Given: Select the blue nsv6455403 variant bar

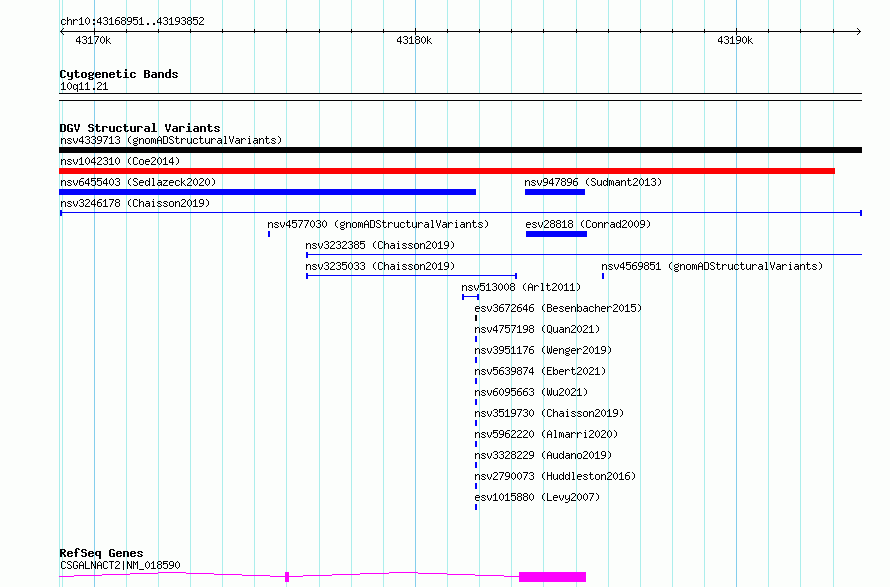Looking at the screenshot, I should (x=267, y=192).
